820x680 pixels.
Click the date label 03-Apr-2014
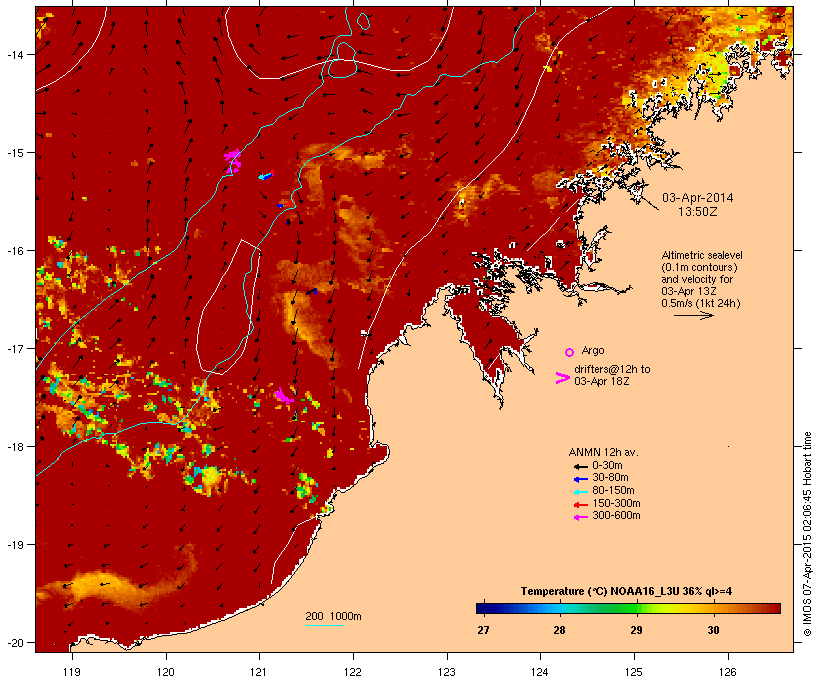point(698,198)
